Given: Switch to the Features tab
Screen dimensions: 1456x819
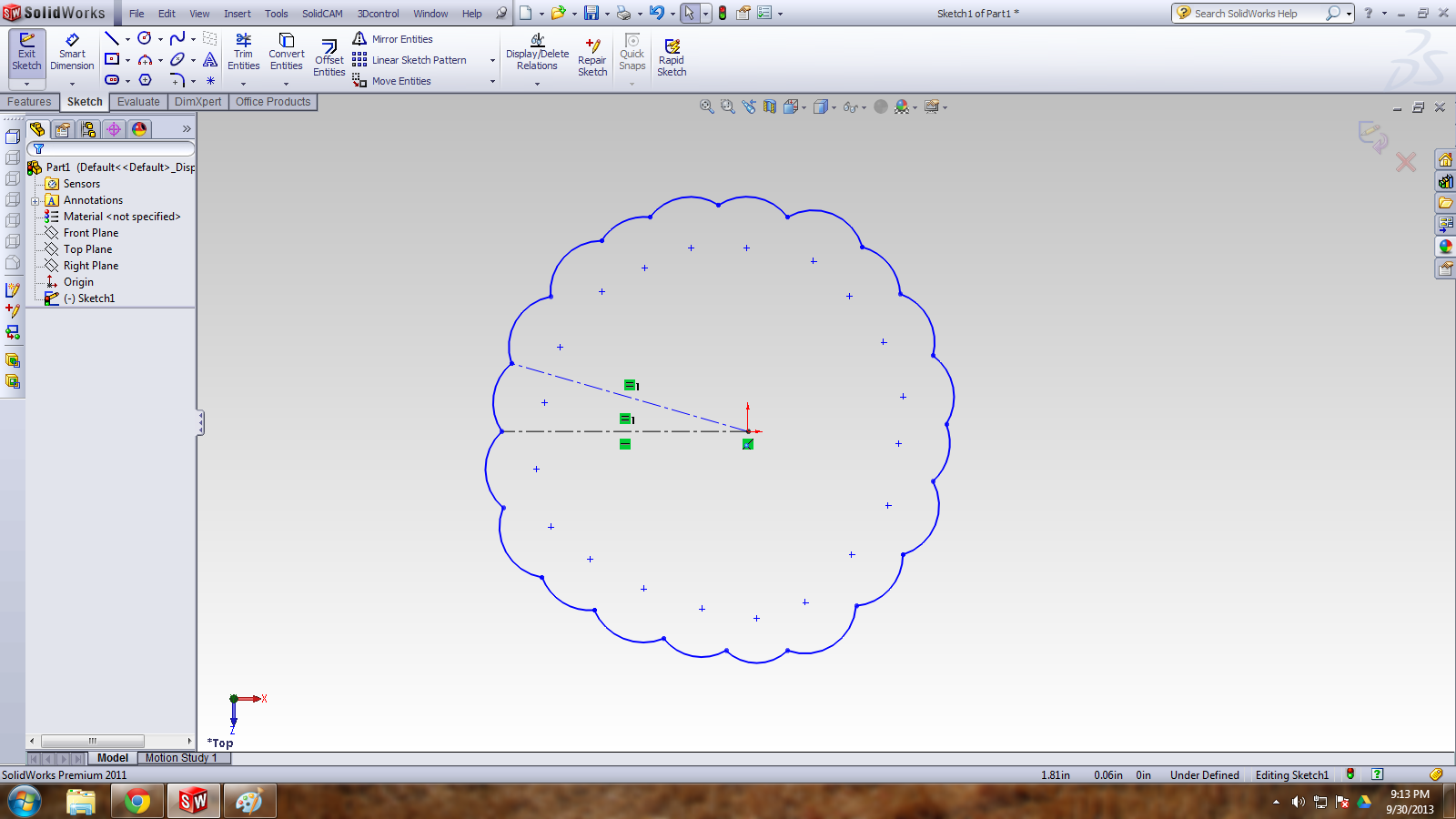Looking at the screenshot, I should [x=29, y=102].
